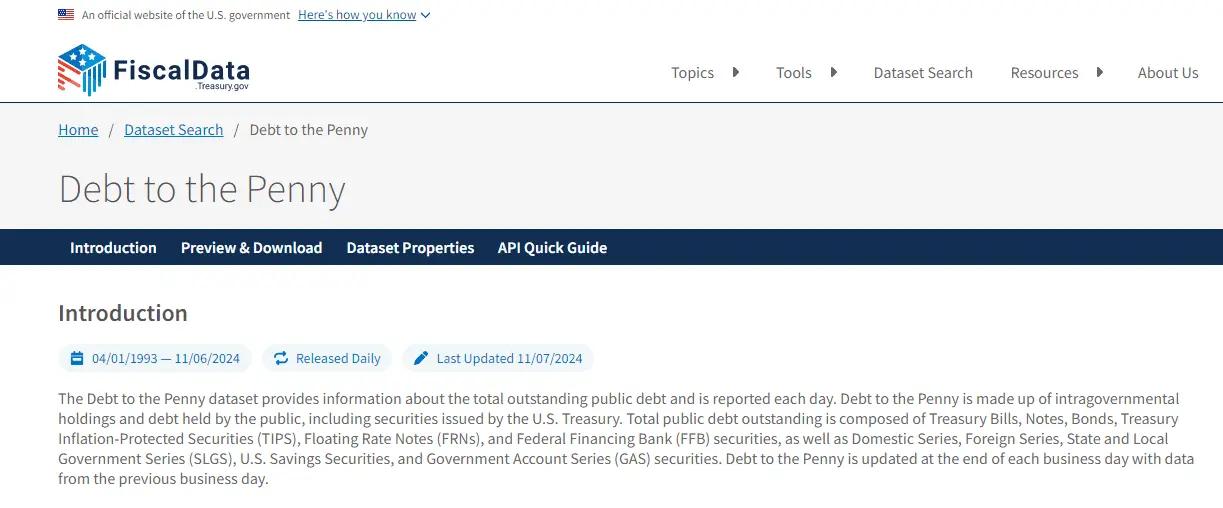Jump to API Quick Guide tab
Image resolution: width=1223 pixels, height=508 pixels.
552,248
